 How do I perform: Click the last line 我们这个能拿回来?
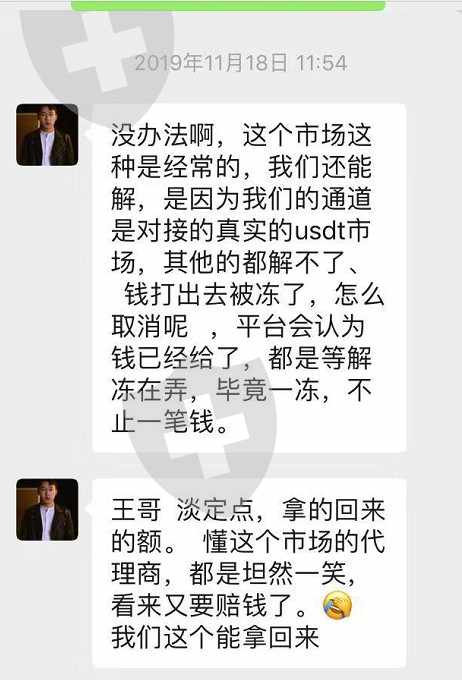tap(215, 638)
